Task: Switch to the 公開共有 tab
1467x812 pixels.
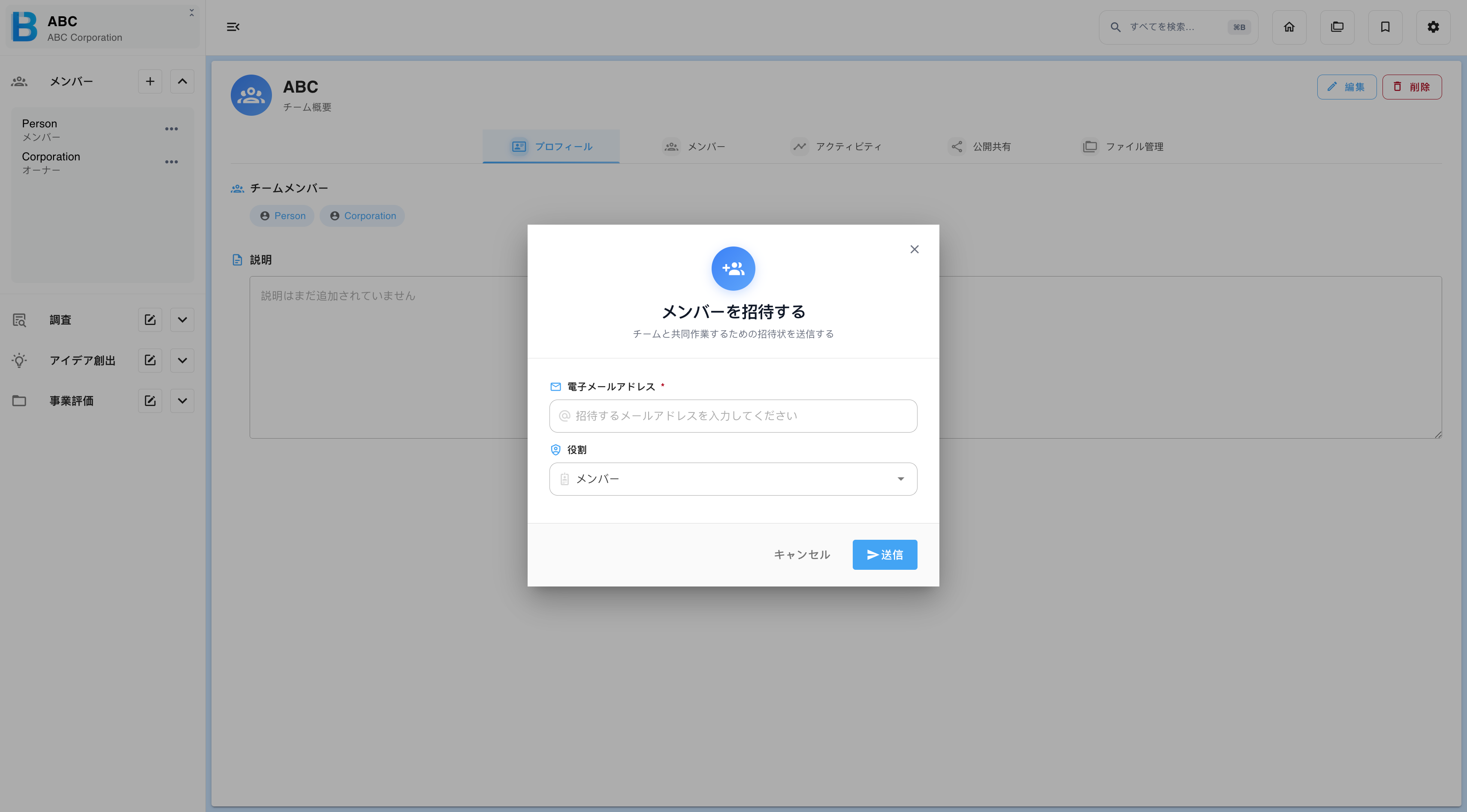Action: pyautogui.click(x=980, y=146)
